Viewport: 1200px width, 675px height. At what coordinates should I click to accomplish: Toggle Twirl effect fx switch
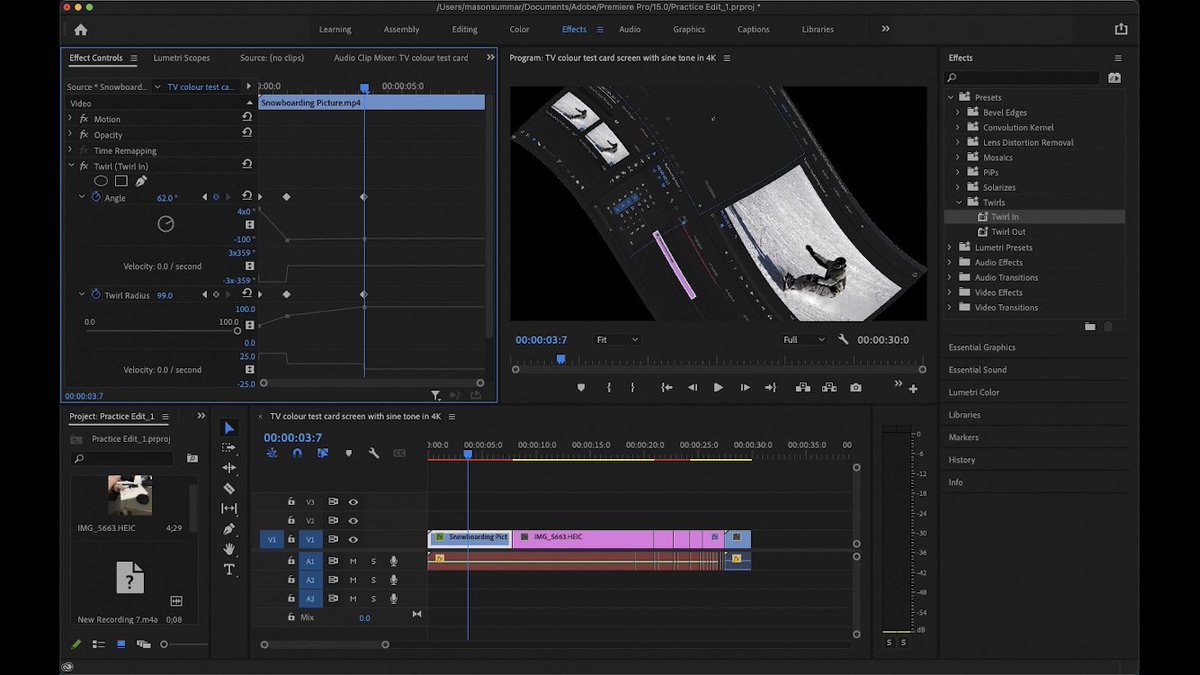[x=84, y=166]
